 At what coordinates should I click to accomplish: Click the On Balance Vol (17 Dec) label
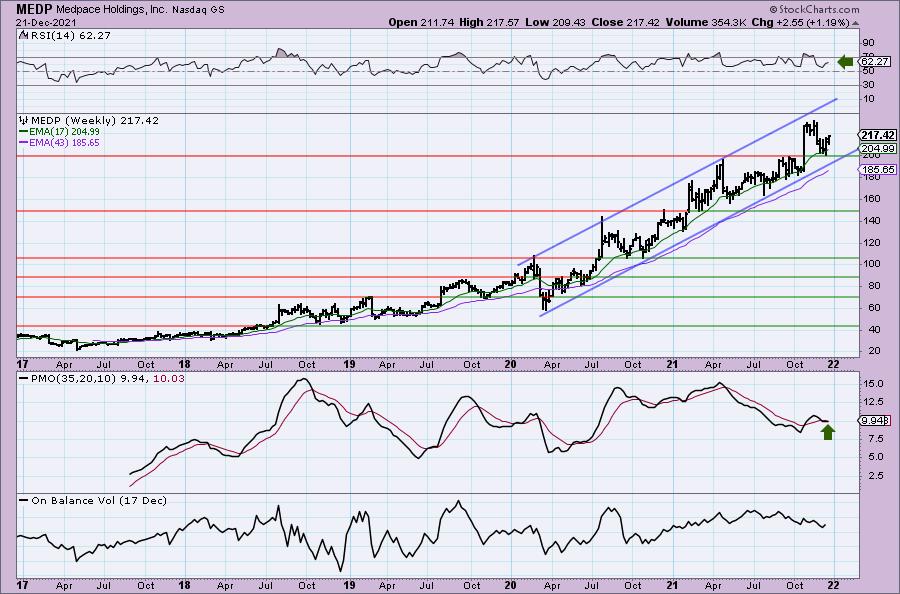99,500
